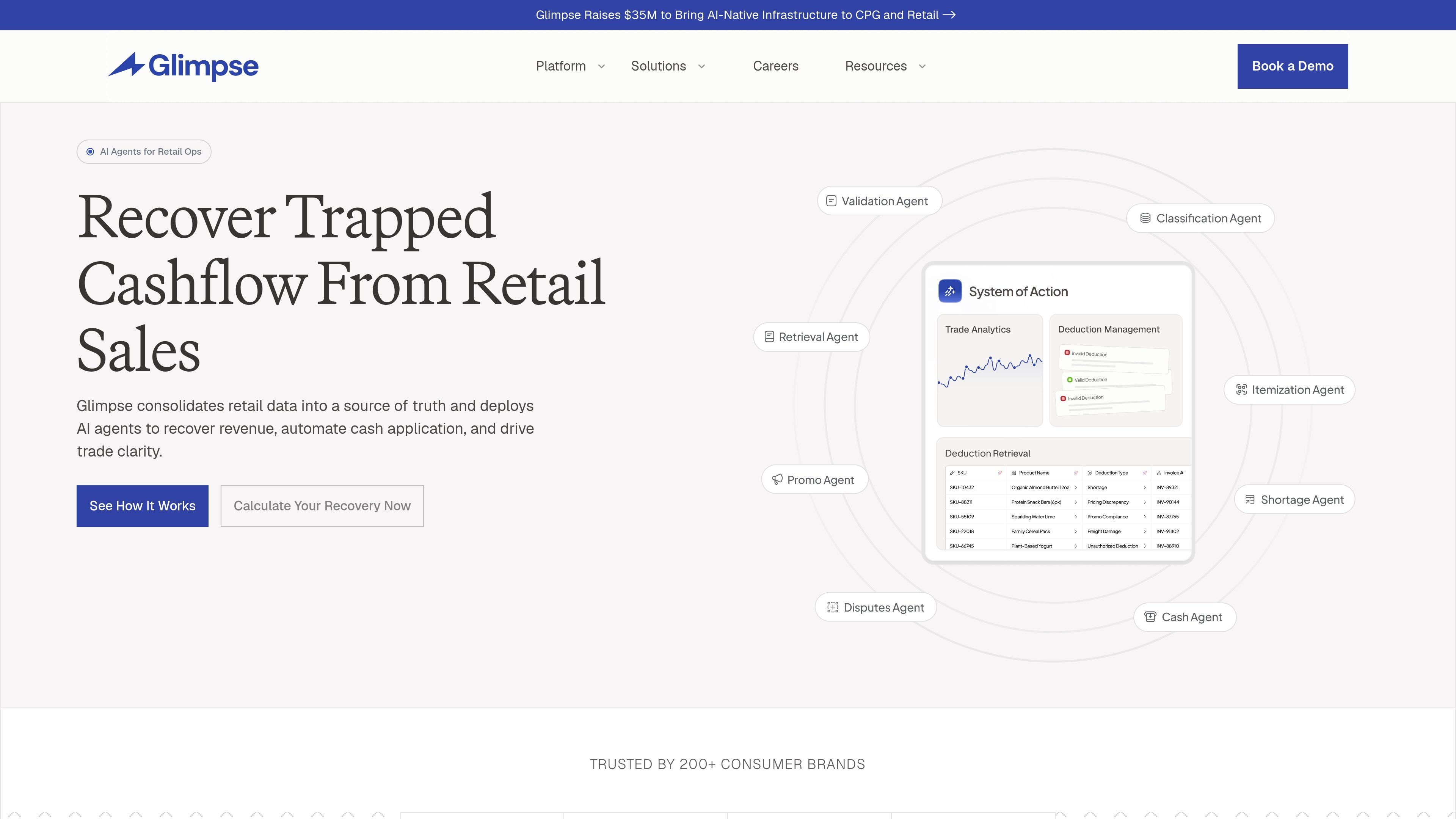Click the Book a Demo button

click(1292, 66)
